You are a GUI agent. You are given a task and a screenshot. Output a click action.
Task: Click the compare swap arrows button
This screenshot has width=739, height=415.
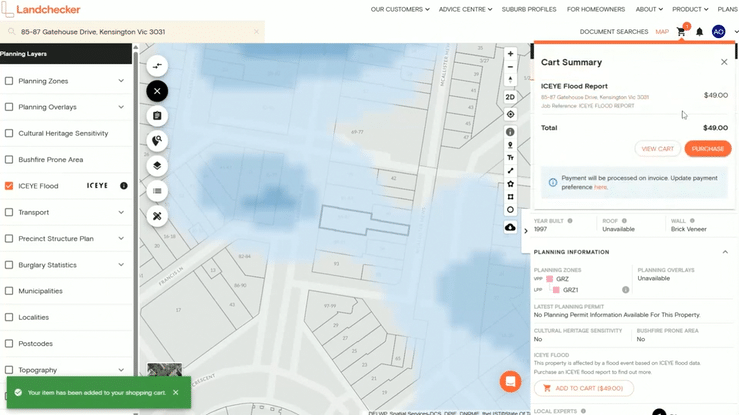tap(157, 66)
